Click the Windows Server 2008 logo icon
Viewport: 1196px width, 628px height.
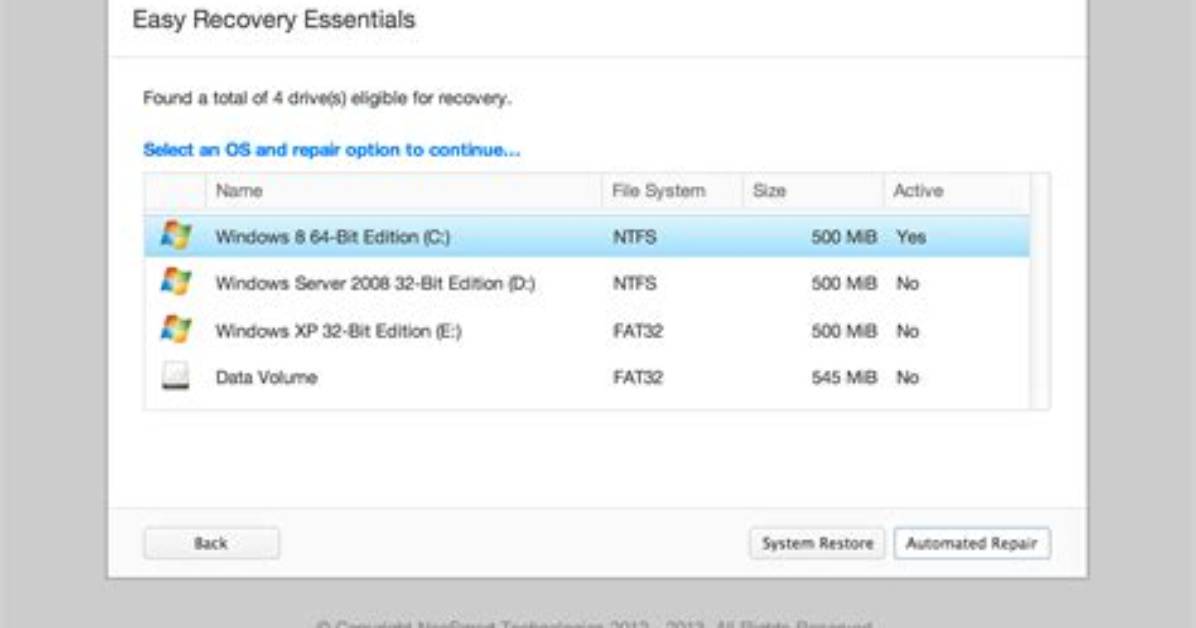[175, 282]
